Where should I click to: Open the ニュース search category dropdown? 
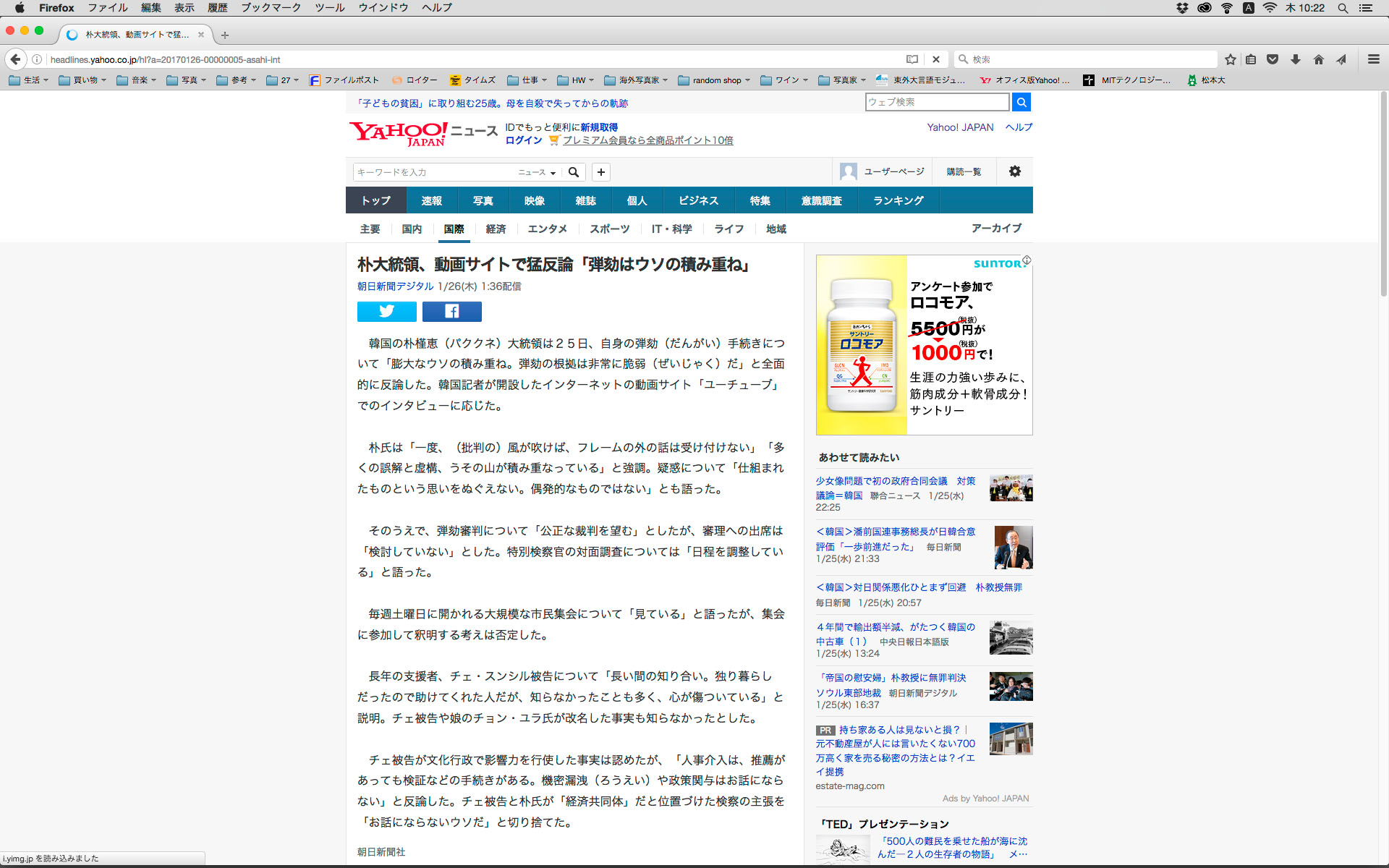[x=537, y=172]
